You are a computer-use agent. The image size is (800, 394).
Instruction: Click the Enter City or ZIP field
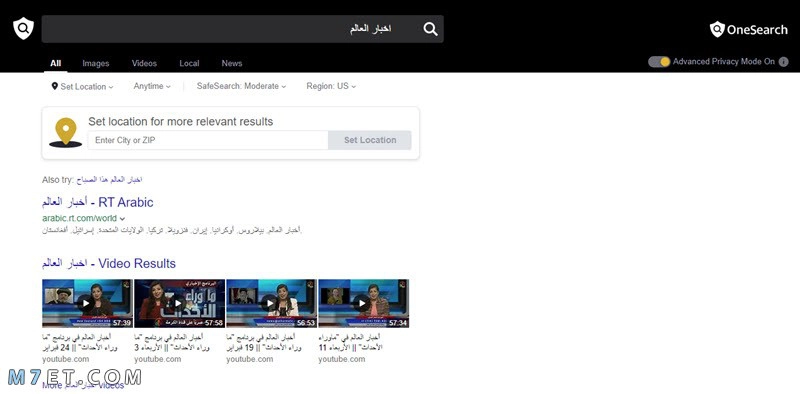208,140
